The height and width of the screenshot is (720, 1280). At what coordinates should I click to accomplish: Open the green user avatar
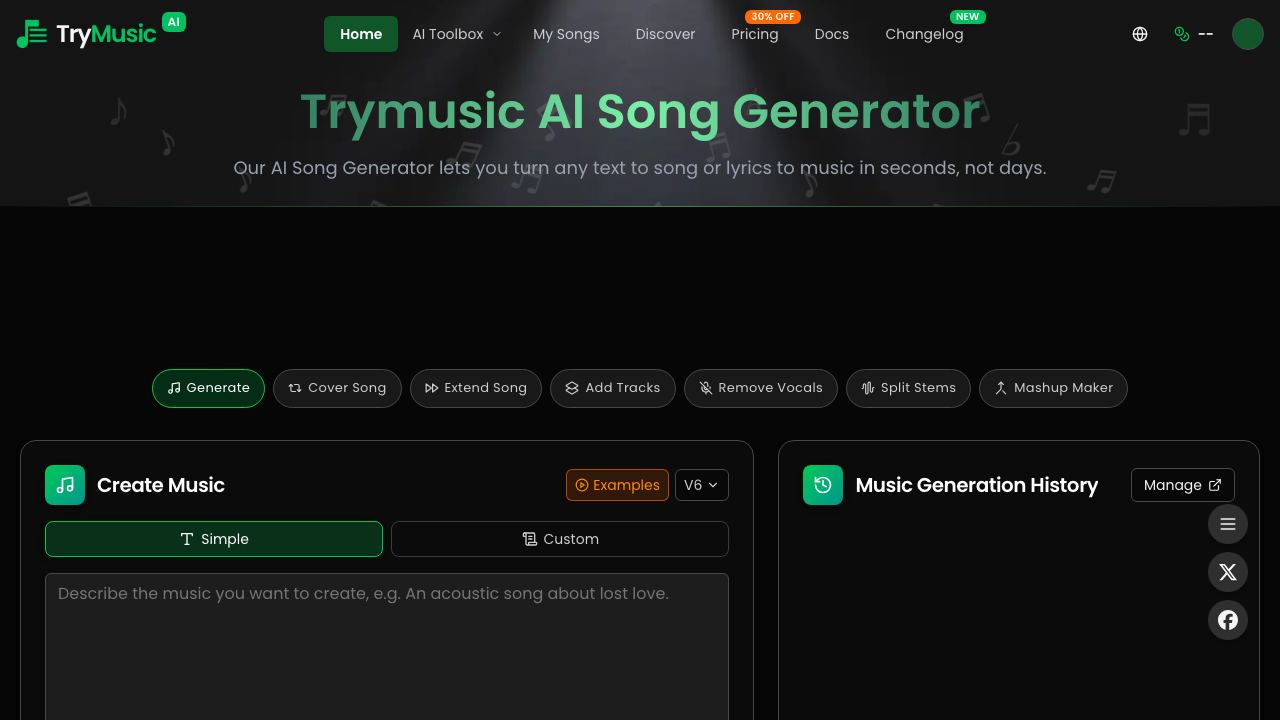tap(1248, 34)
